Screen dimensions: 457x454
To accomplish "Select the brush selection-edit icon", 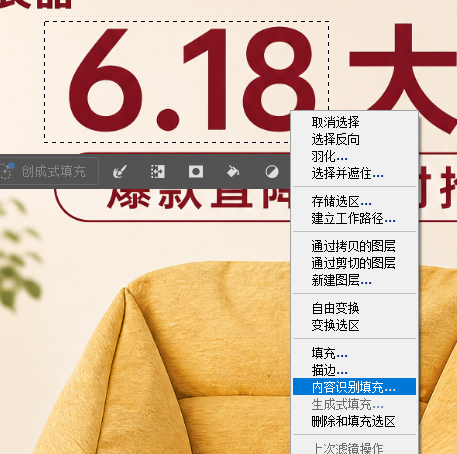I will pyautogui.click(x=120, y=172).
